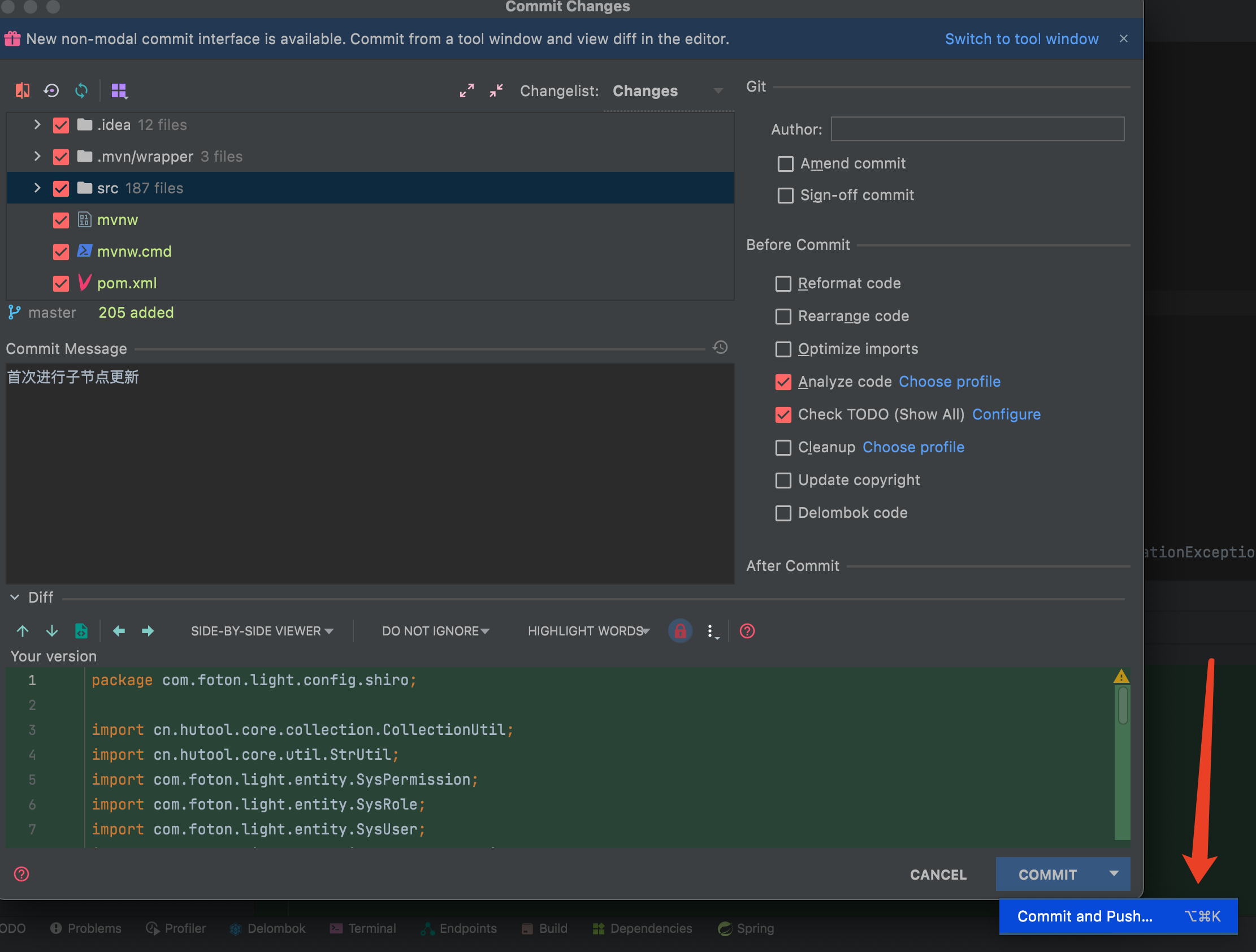Click the Show Diff icon in changes toolbar
Viewport: 1256px width, 952px height.
[22, 90]
